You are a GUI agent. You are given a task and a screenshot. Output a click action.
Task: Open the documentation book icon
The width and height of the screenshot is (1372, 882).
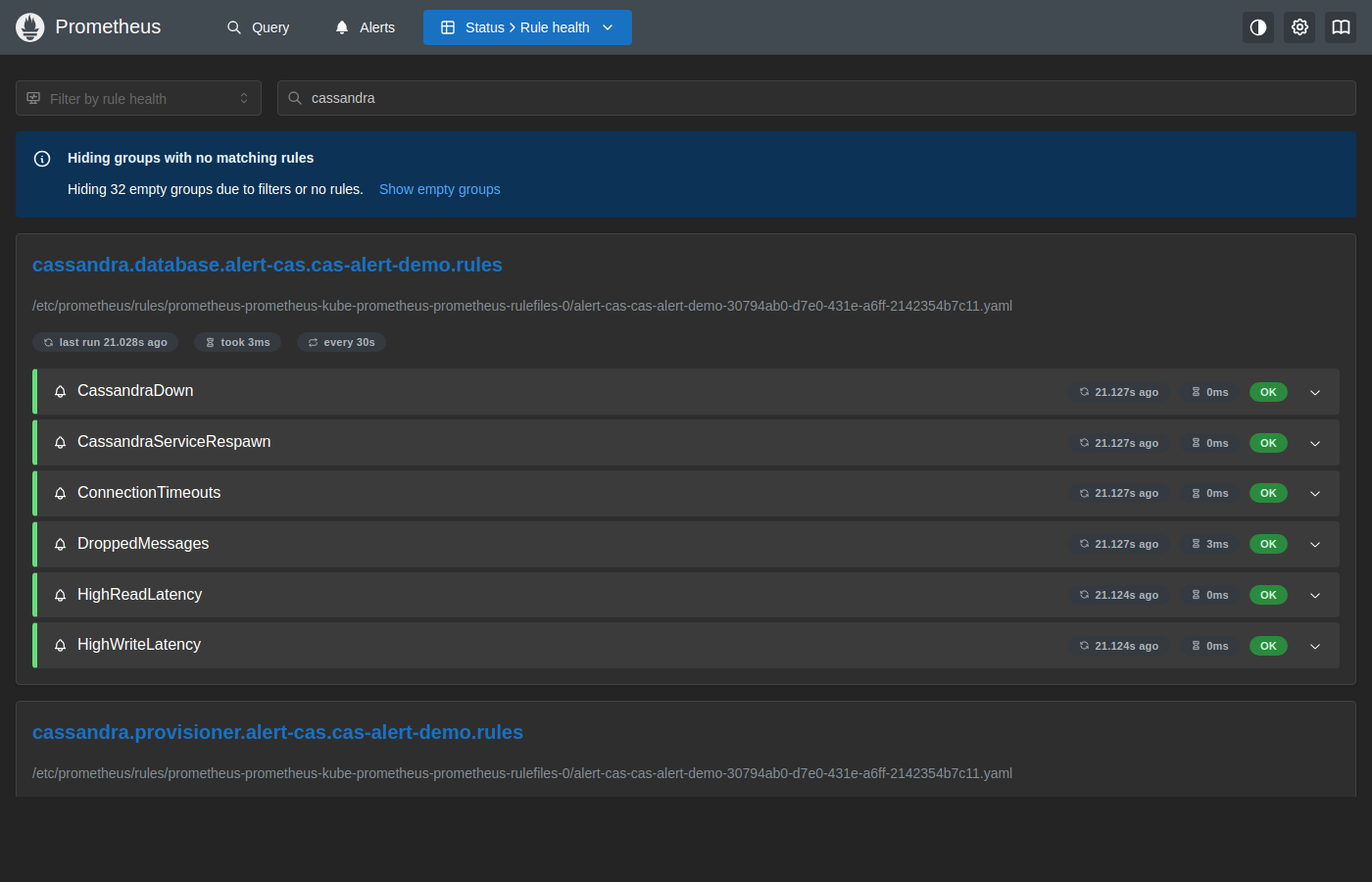1341,27
